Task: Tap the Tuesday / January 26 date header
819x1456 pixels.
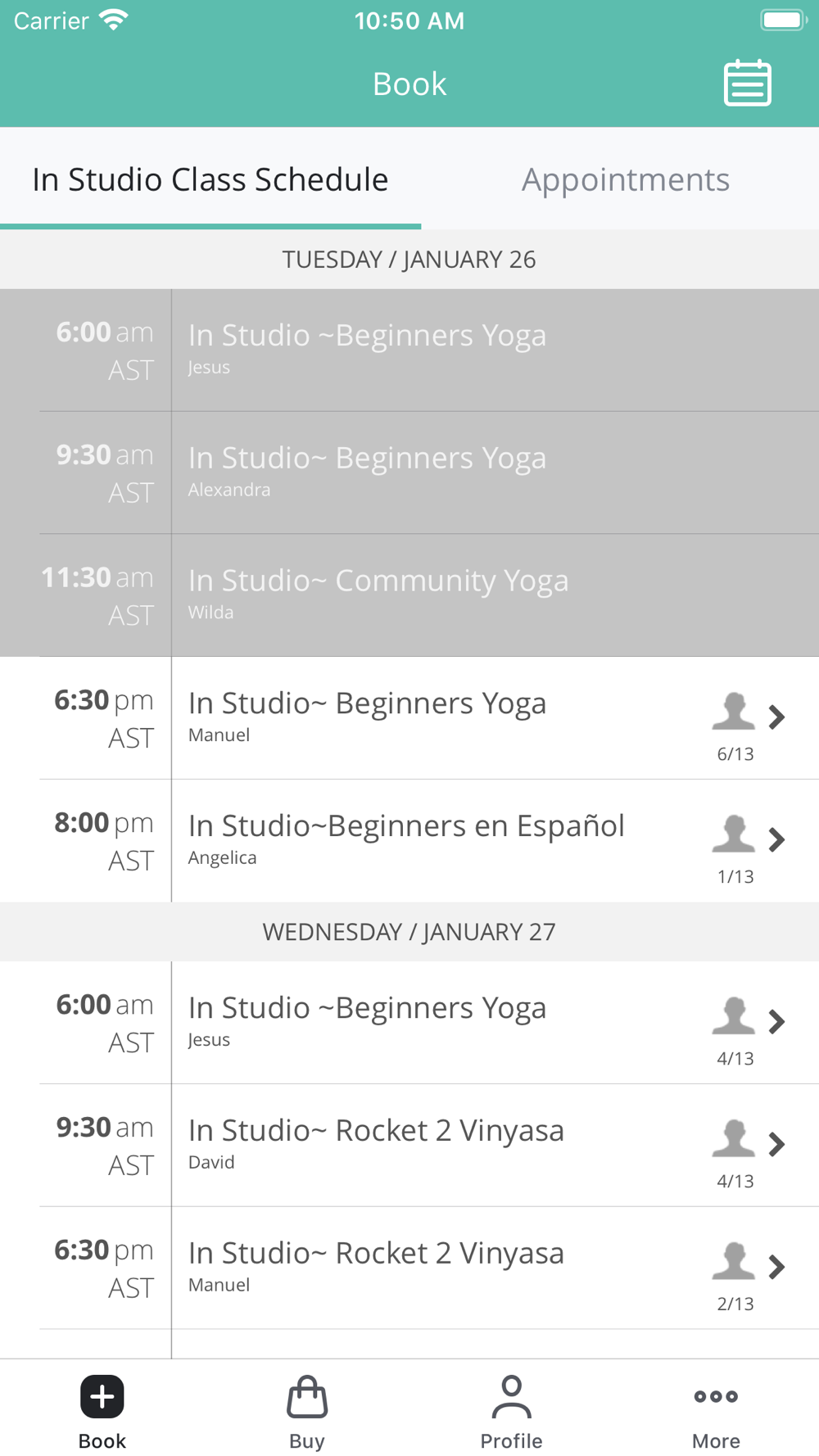Action: pos(409,260)
